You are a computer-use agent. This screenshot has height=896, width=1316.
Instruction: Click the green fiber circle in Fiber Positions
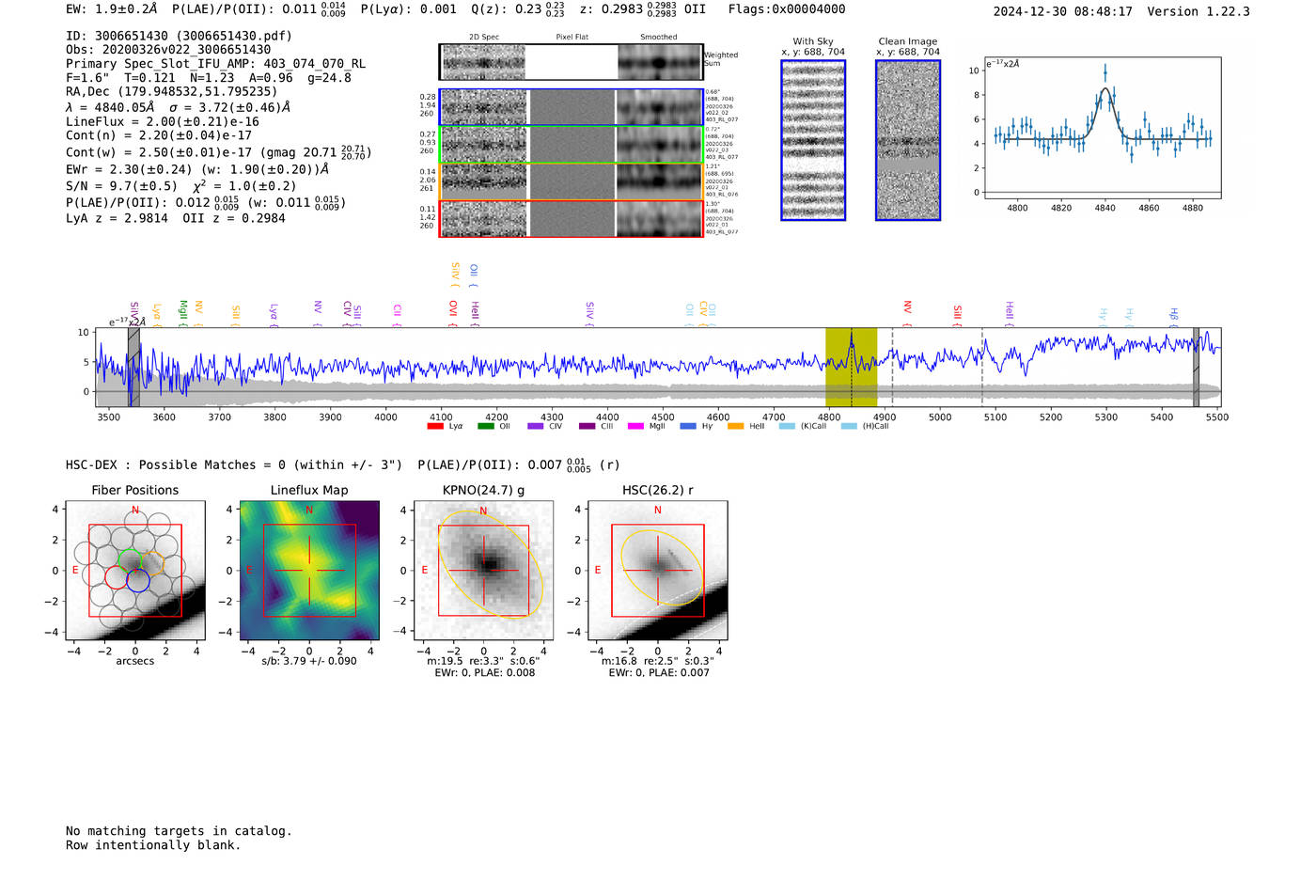(x=129, y=560)
